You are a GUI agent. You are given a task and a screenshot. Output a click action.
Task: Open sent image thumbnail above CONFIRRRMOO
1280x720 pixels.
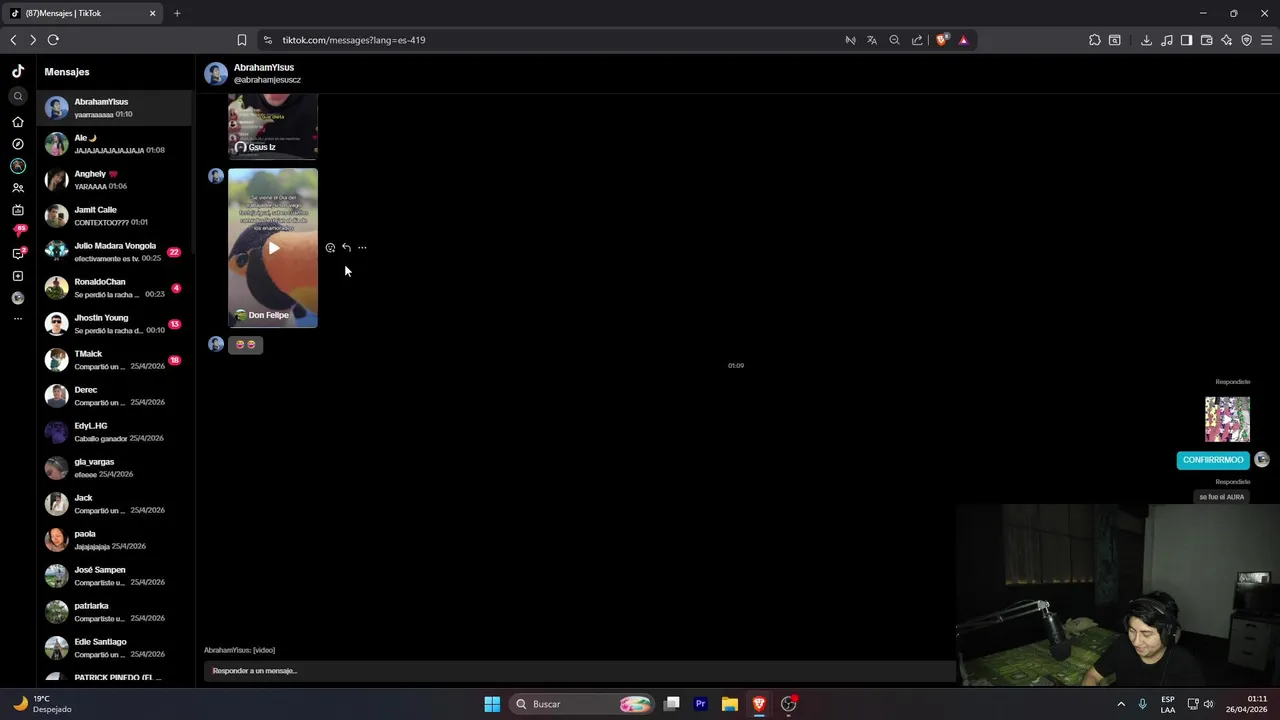tap(1227, 419)
